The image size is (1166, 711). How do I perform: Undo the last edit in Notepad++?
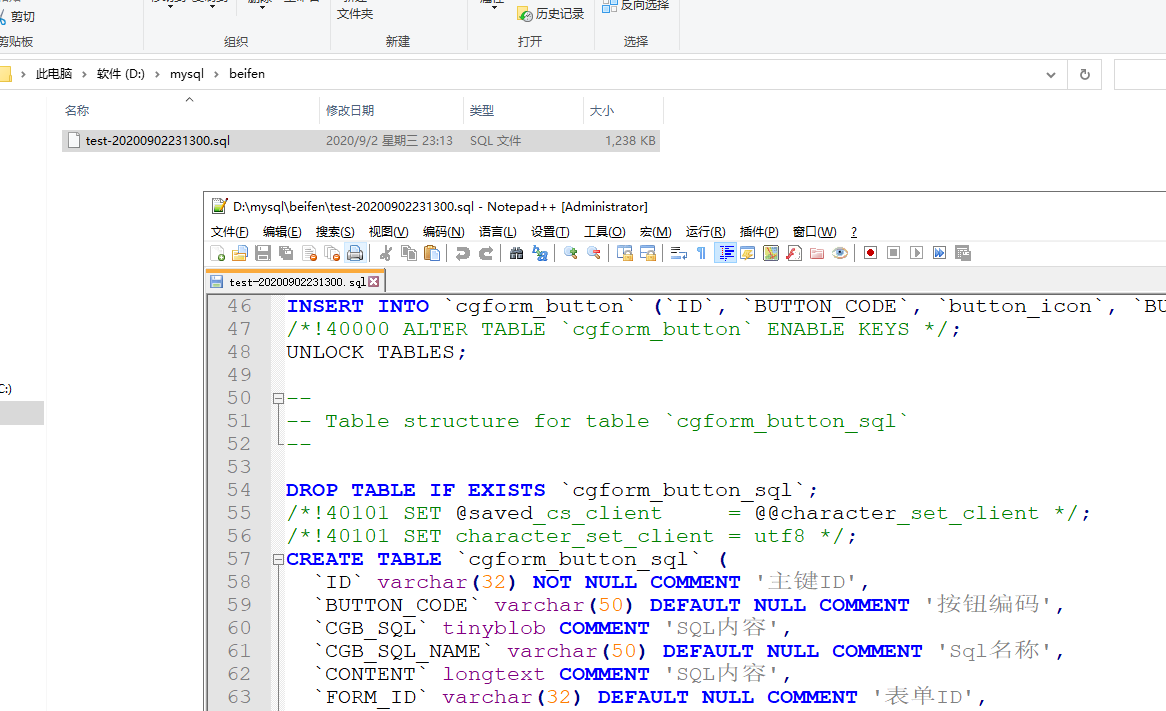(463, 254)
